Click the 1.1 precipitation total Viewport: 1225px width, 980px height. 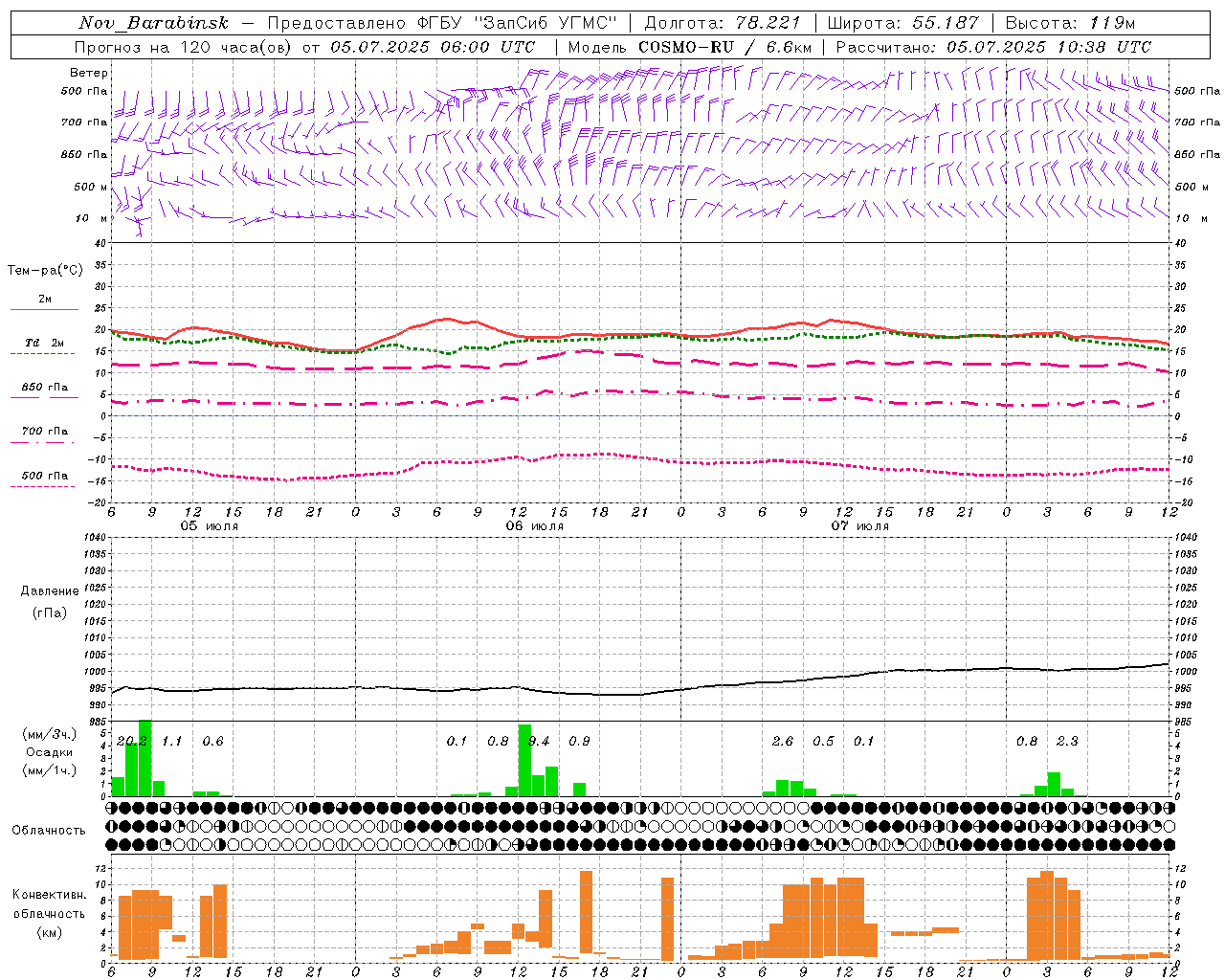click(172, 742)
